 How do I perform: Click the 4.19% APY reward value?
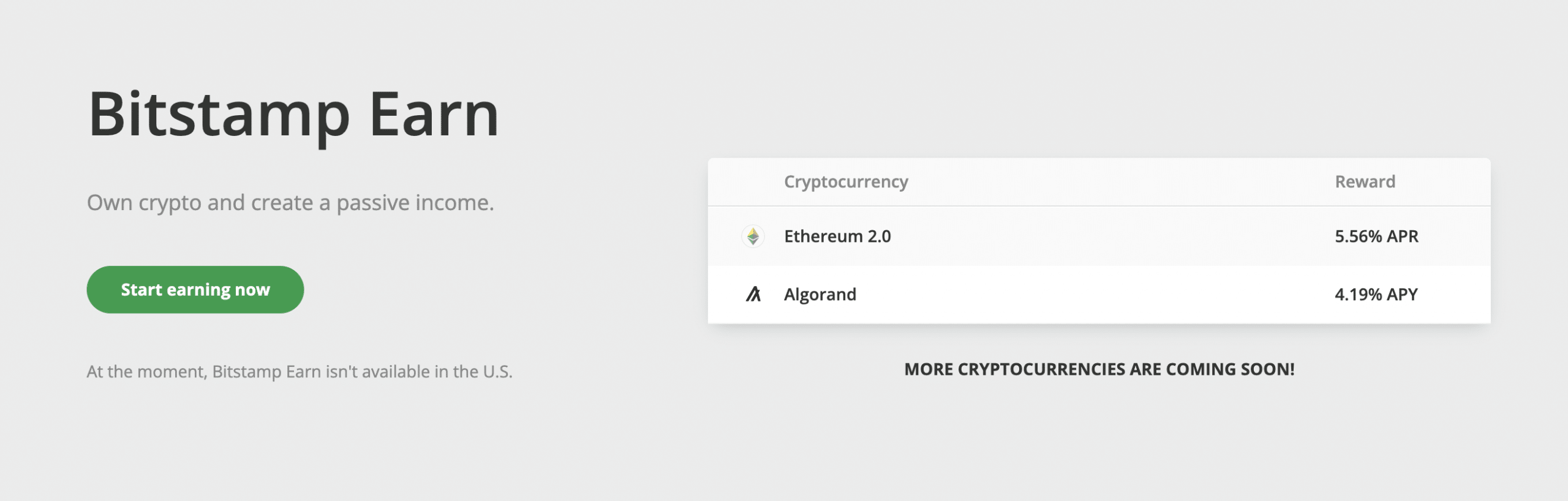point(1376,295)
